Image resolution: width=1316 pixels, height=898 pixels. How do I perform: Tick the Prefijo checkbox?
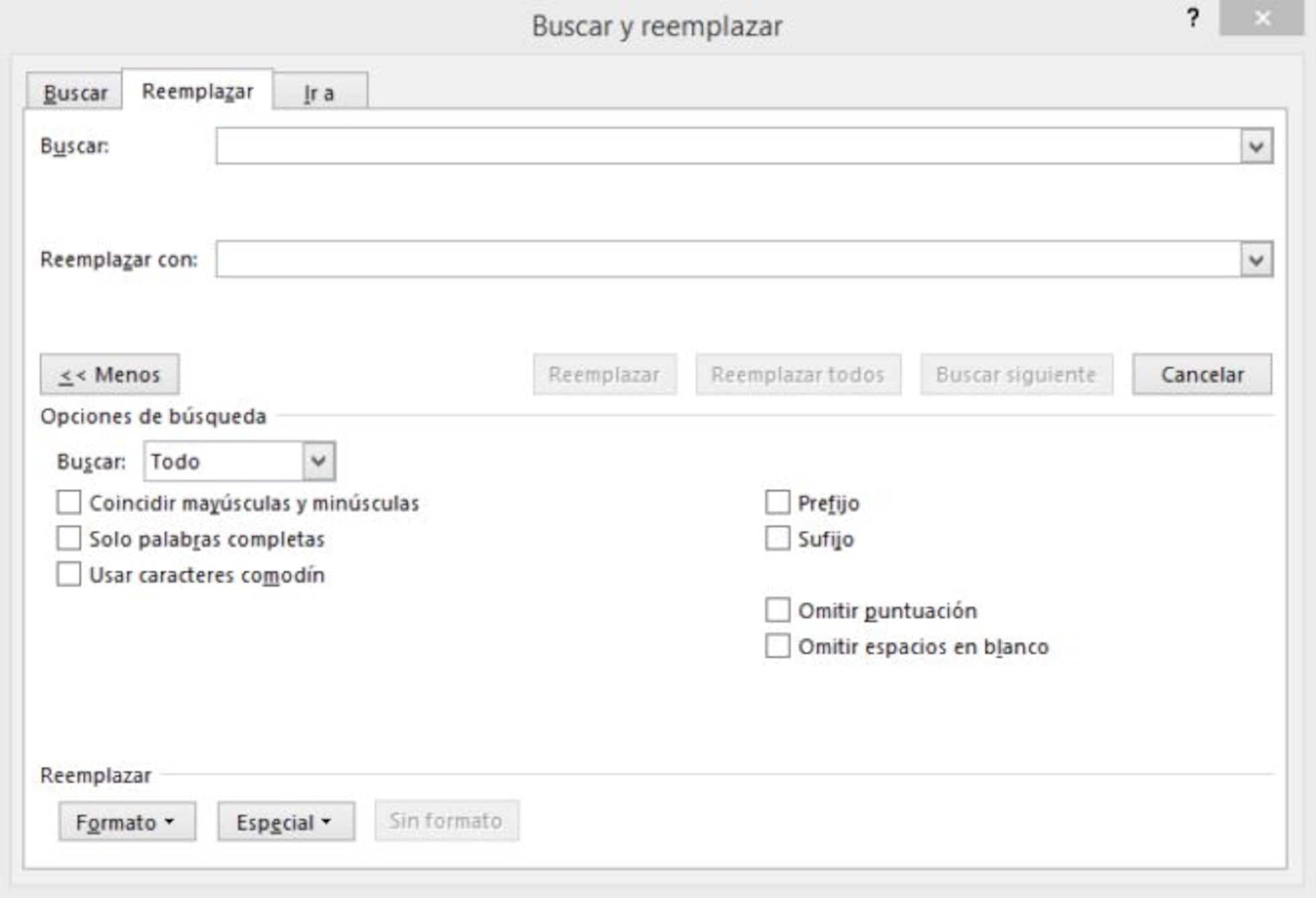click(778, 502)
